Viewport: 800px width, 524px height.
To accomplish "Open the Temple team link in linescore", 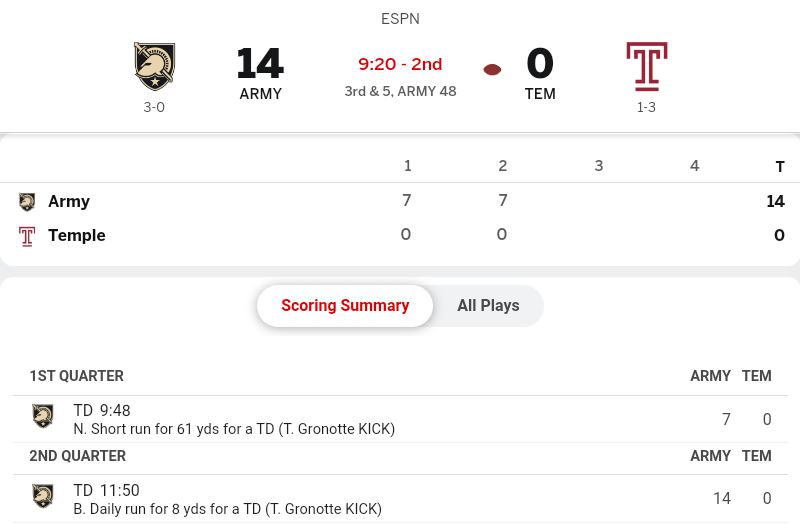I will click(77, 236).
